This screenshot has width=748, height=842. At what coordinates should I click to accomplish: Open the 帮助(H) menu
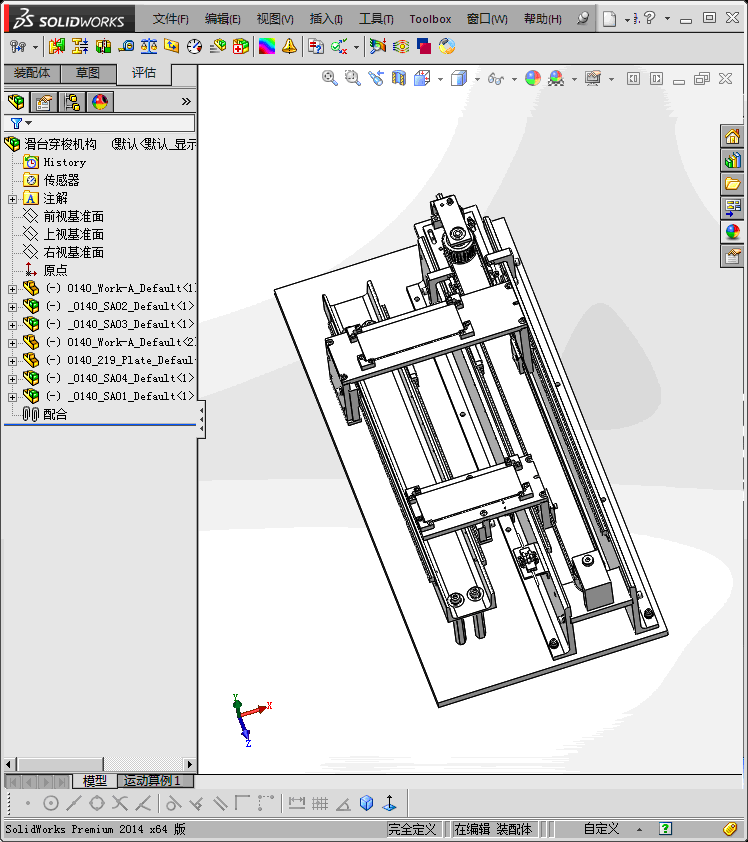543,19
